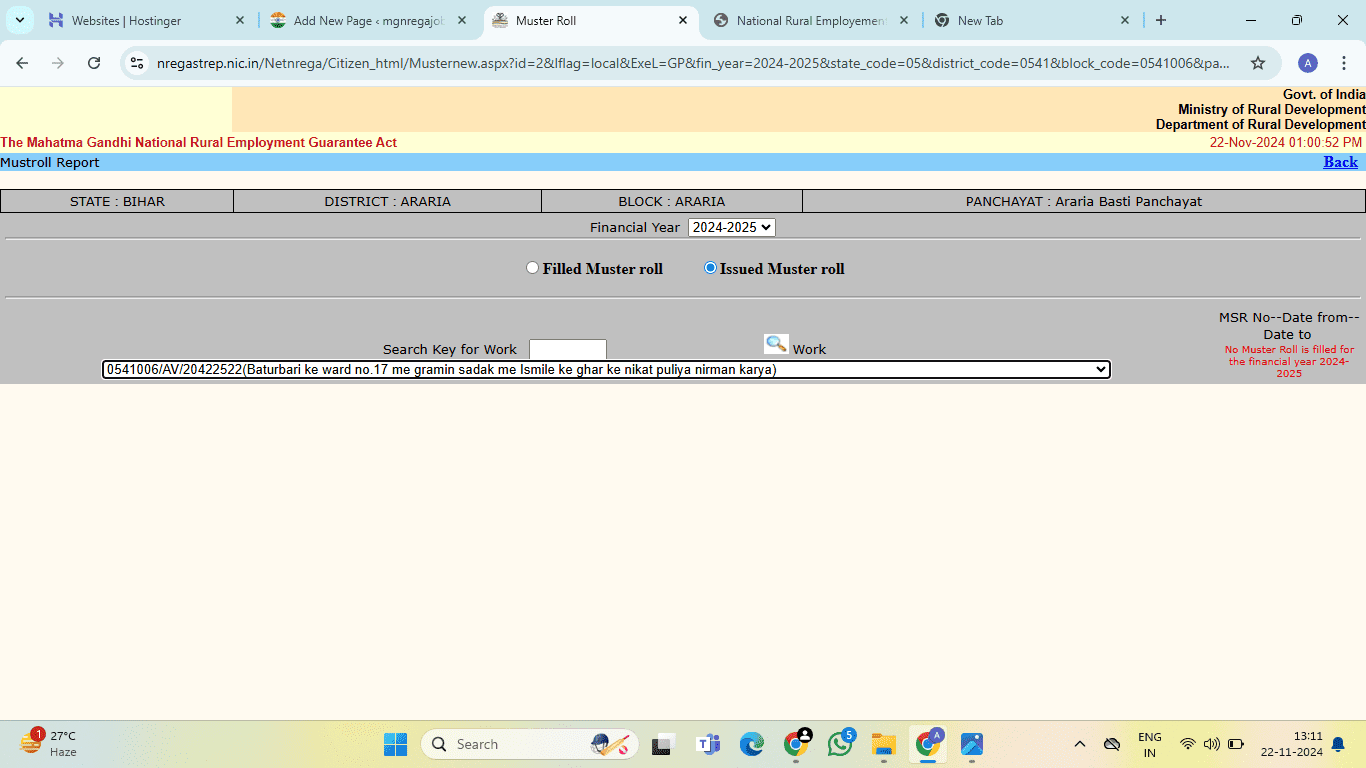The image size is (1366, 768).
Task: Launch Microsoft Teams from the taskbar
Action: (x=708, y=744)
